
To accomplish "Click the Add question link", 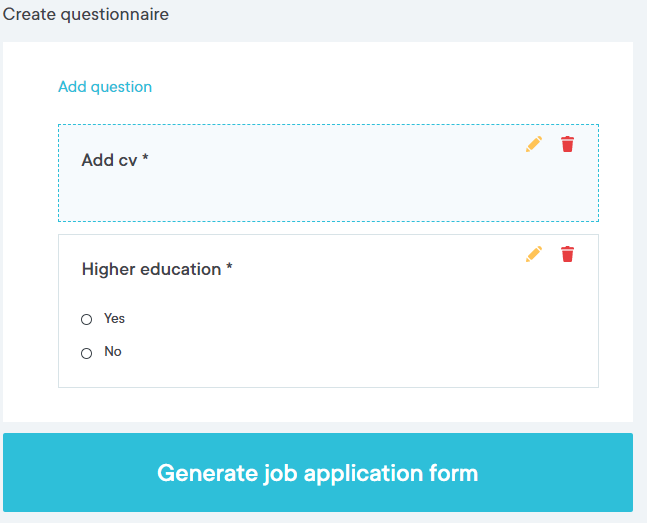I will [105, 87].
